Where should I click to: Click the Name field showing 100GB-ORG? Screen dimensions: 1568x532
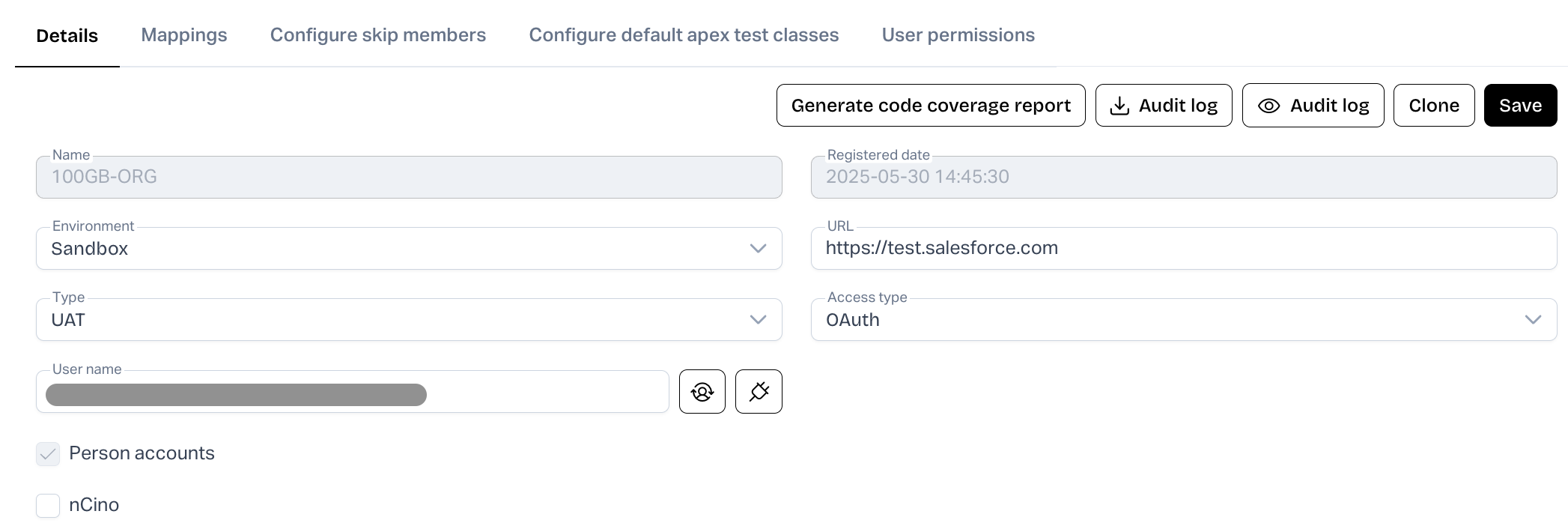(409, 178)
